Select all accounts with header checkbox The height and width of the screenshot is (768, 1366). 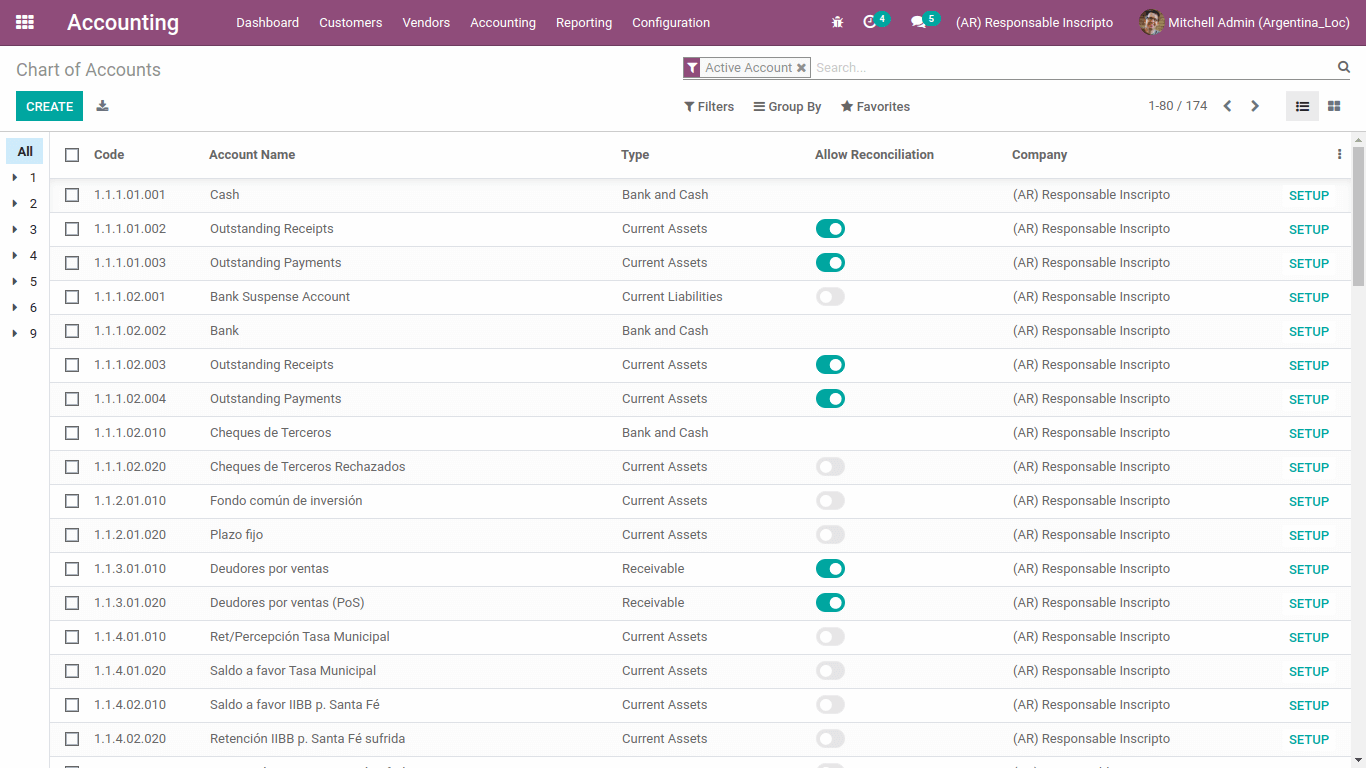[x=72, y=155]
